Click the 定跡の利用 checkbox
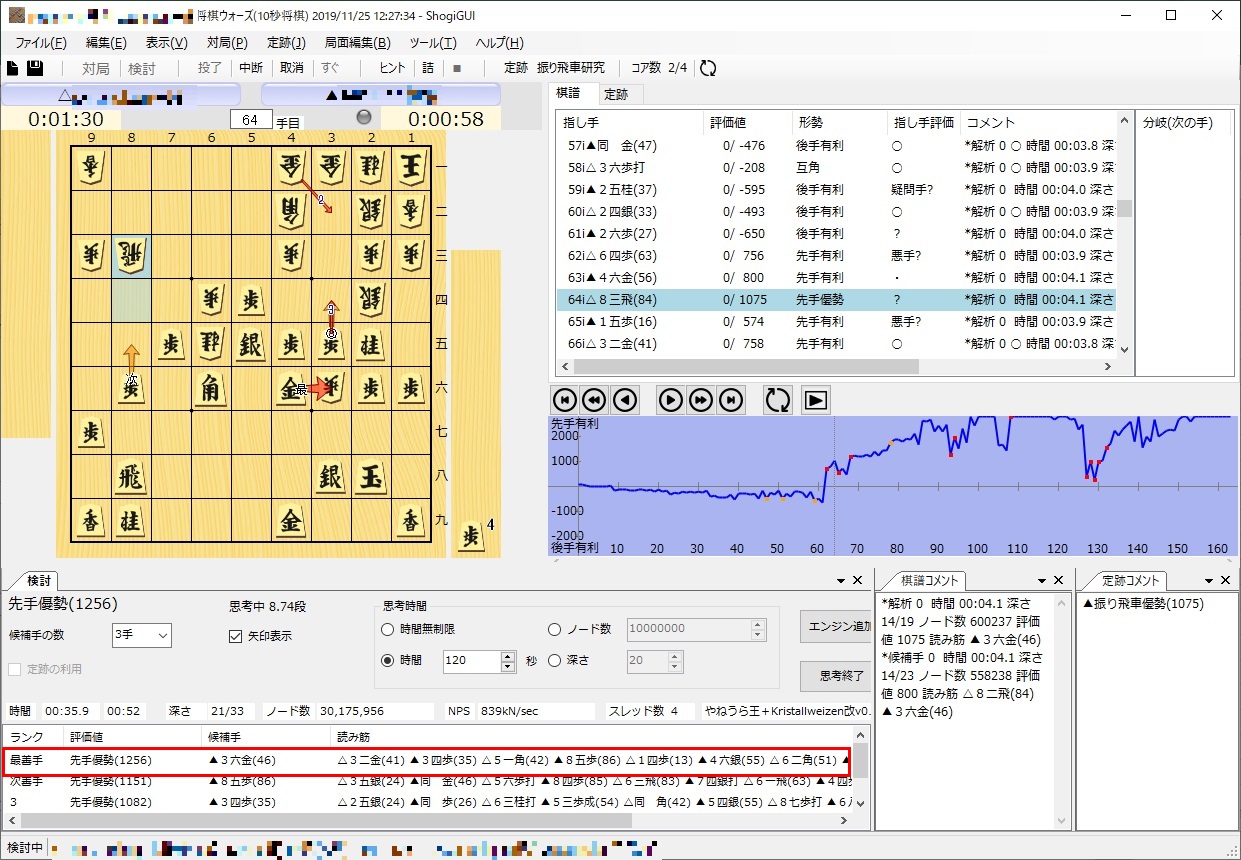Image resolution: width=1241 pixels, height=860 pixels. pyautogui.click(x=15, y=669)
